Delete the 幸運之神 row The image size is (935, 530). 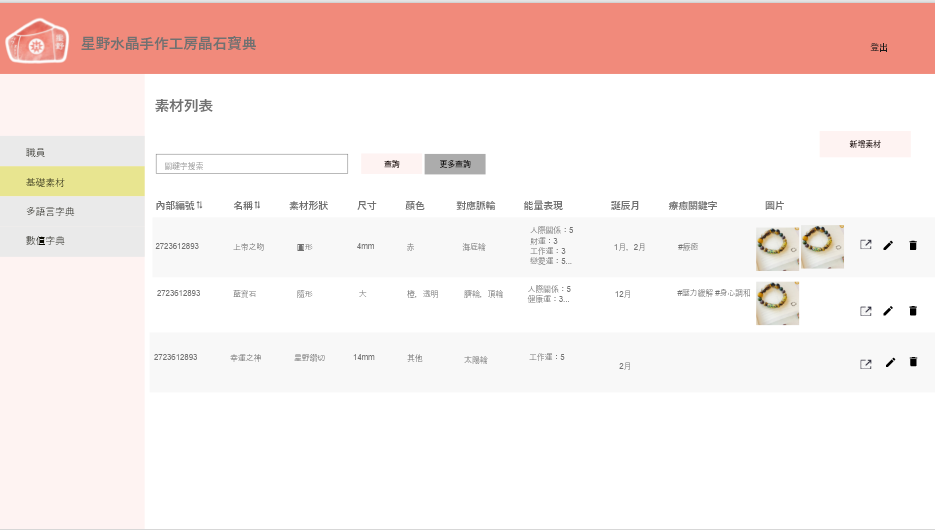point(912,362)
